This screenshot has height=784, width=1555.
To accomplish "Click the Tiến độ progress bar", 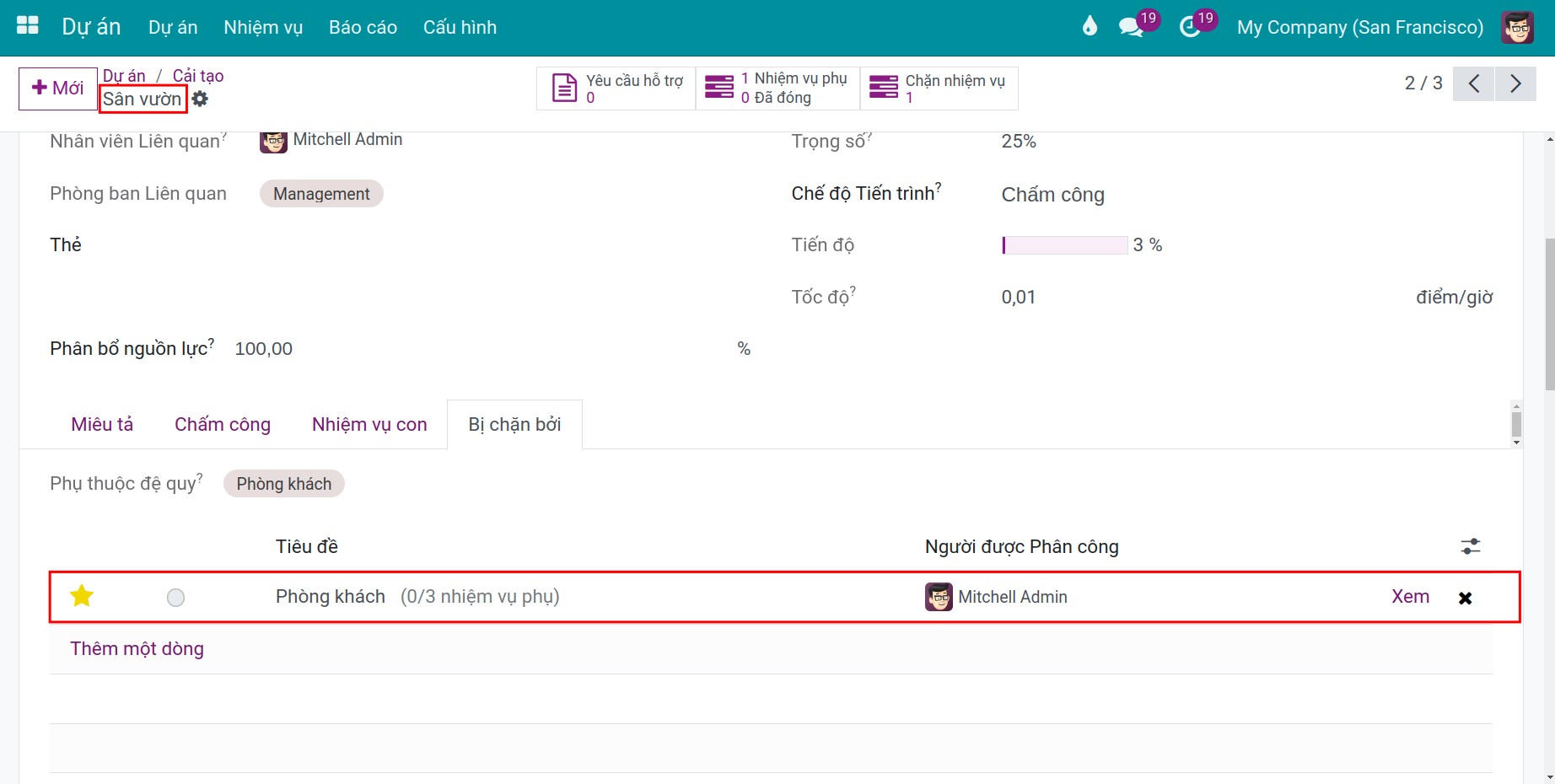I will tap(1064, 245).
